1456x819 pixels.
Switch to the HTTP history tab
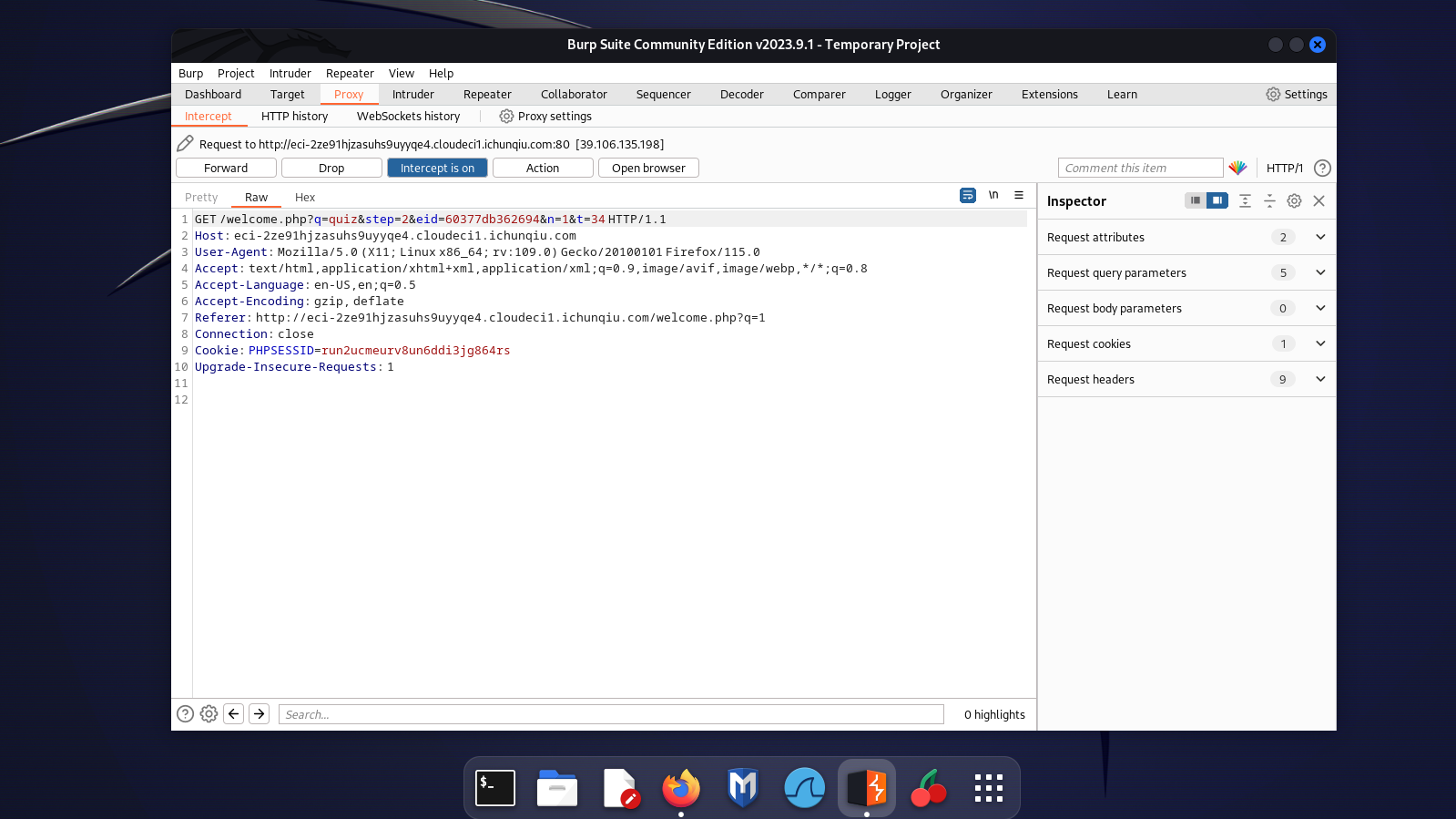294,117
